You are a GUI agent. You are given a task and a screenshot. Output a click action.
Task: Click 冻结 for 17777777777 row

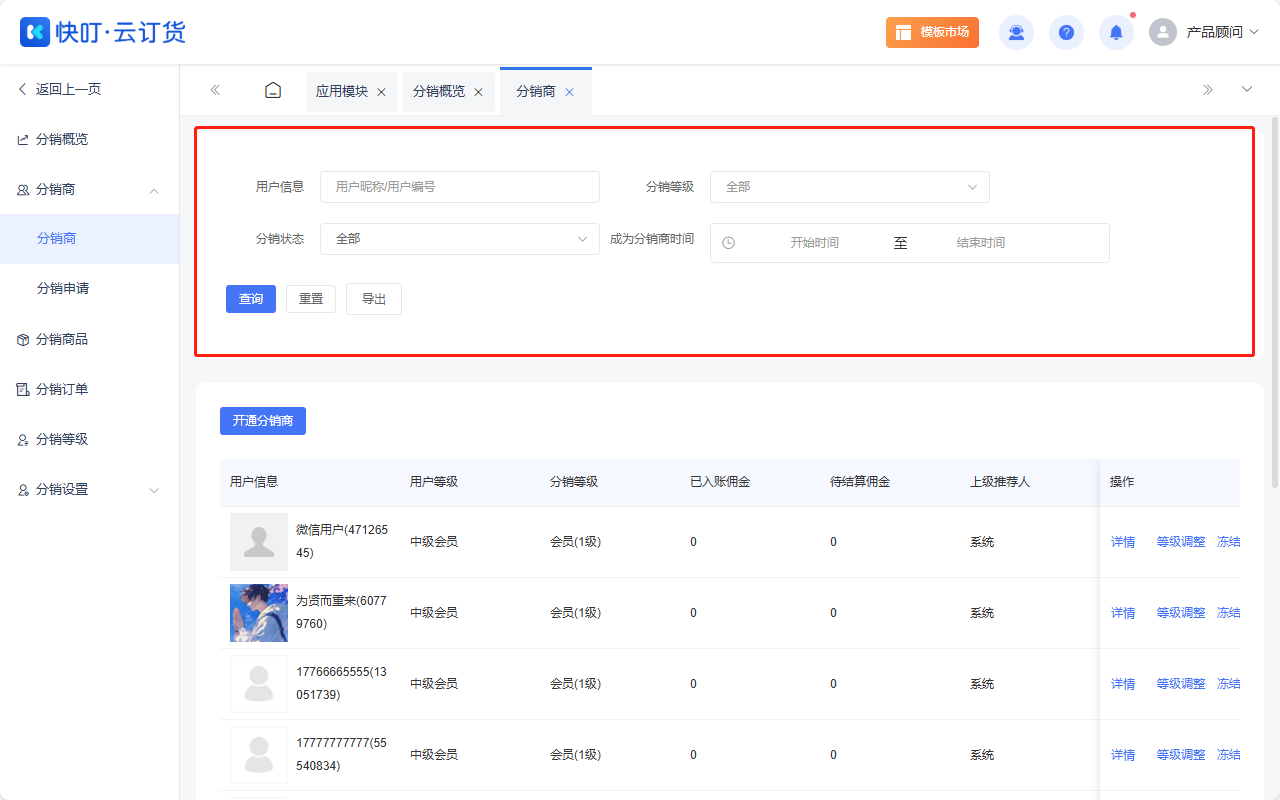click(1228, 755)
